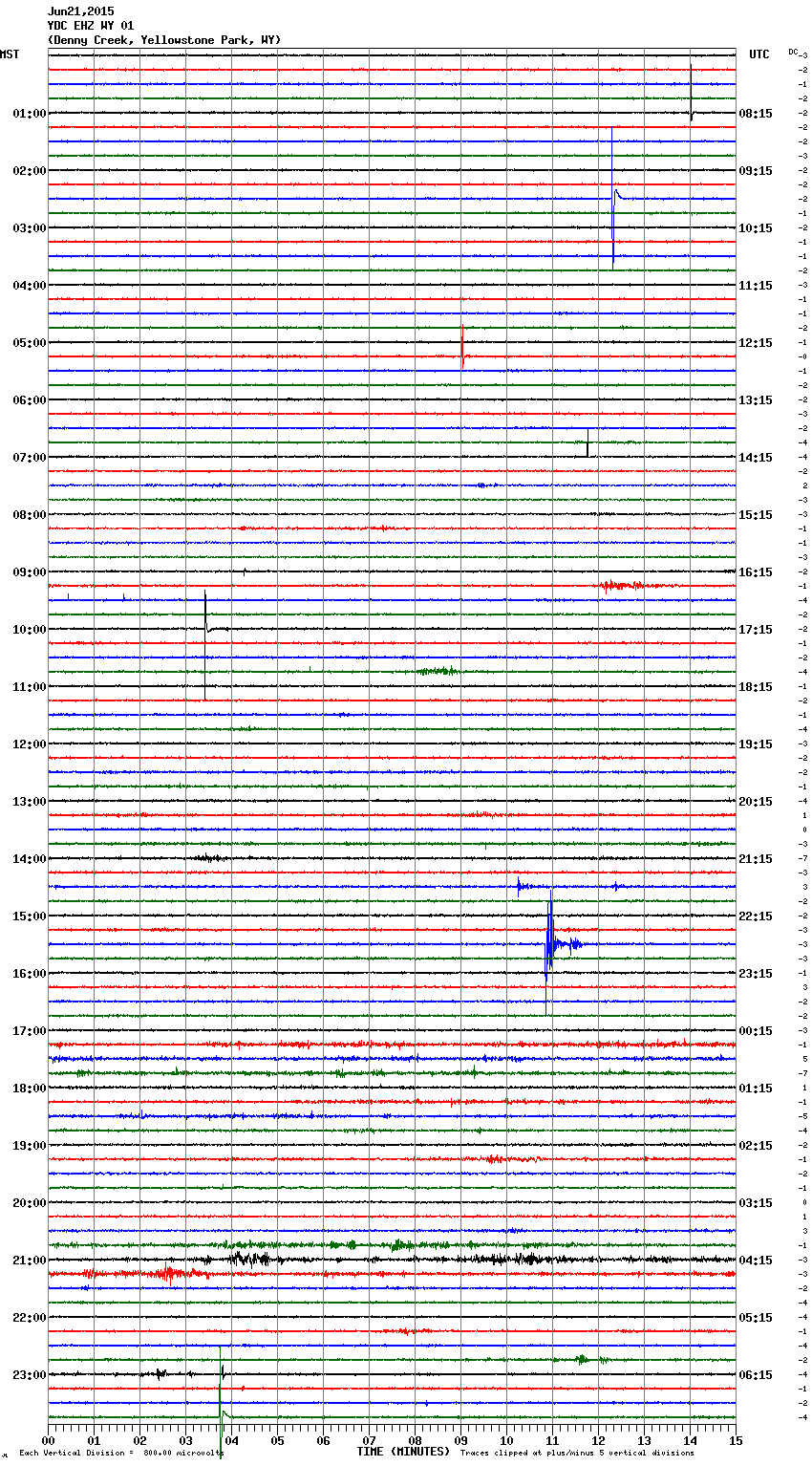Viewport: 812px width, 1466px height.
Task: Click the 22:15 UTC time label
Action: click(x=756, y=916)
